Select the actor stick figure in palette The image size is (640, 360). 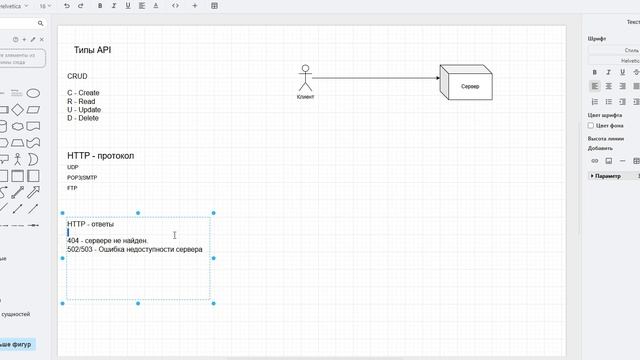[18, 159]
